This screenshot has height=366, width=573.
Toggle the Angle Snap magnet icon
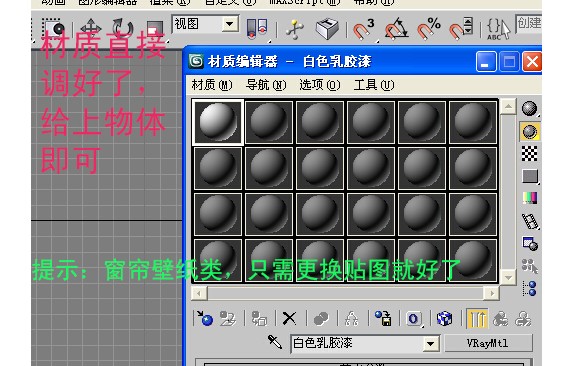point(396,28)
